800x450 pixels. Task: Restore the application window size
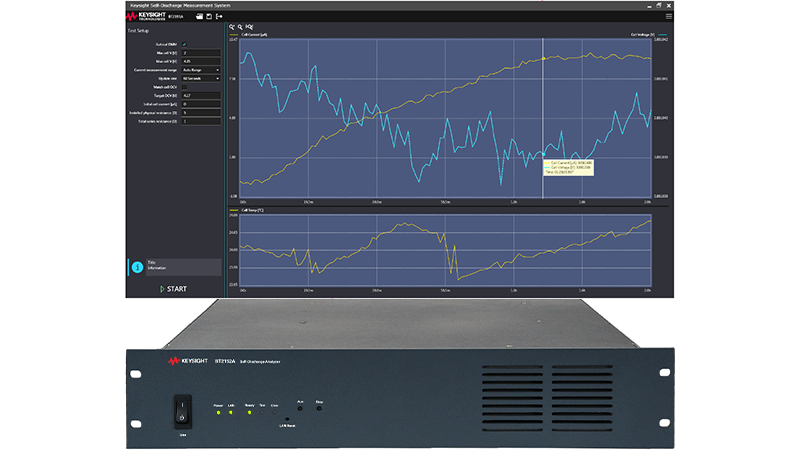point(659,6)
